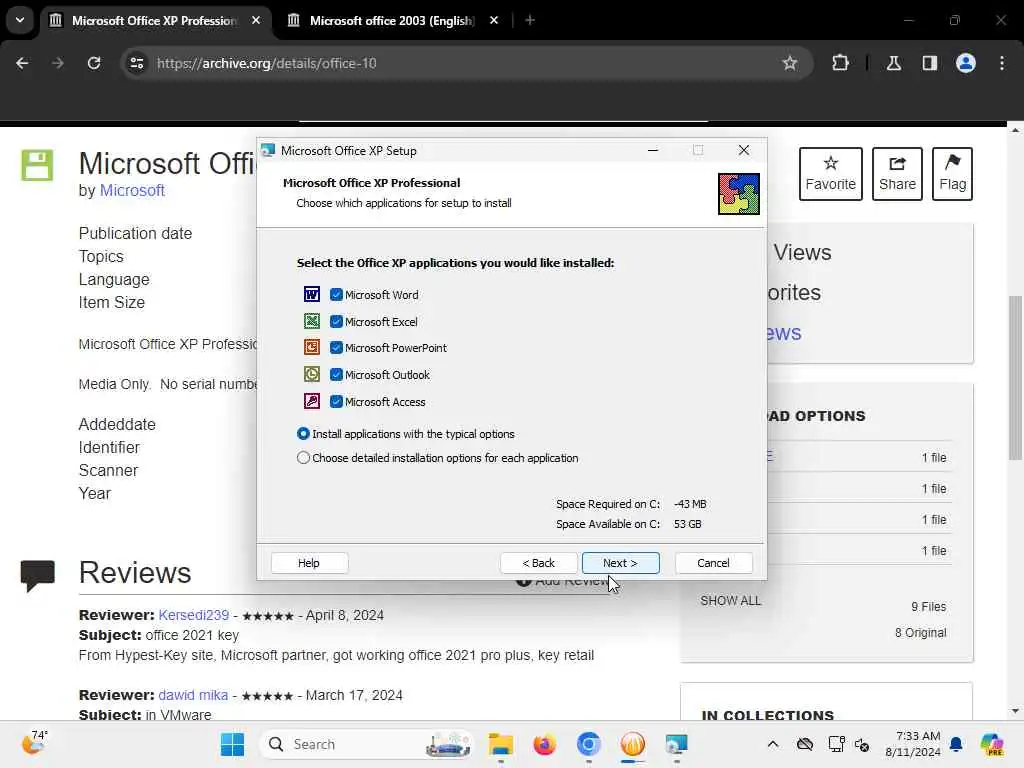Click the Excel application icon
This screenshot has height=768, width=1024.
point(312,321)
